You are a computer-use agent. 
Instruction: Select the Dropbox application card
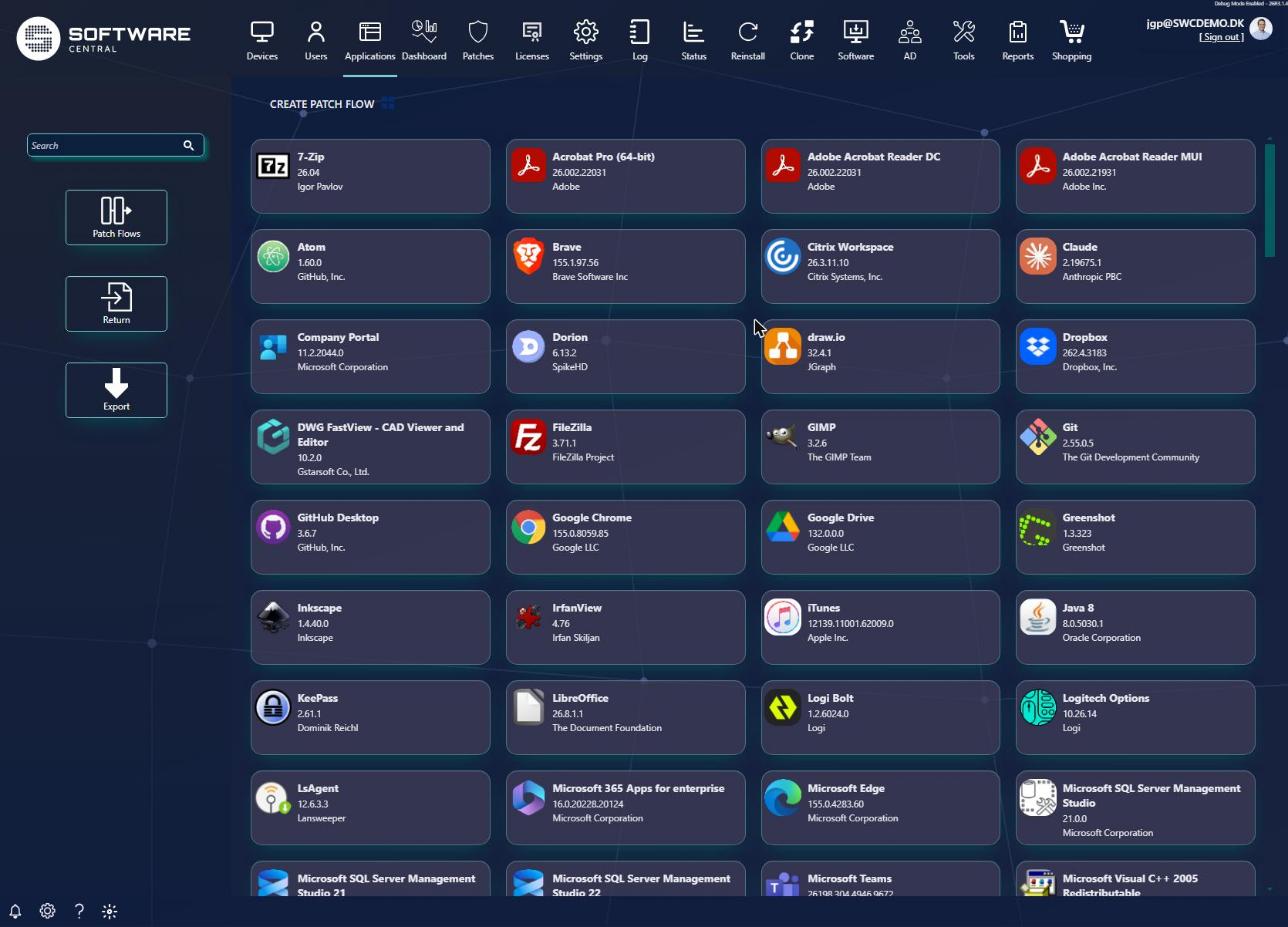point(1135,356)
